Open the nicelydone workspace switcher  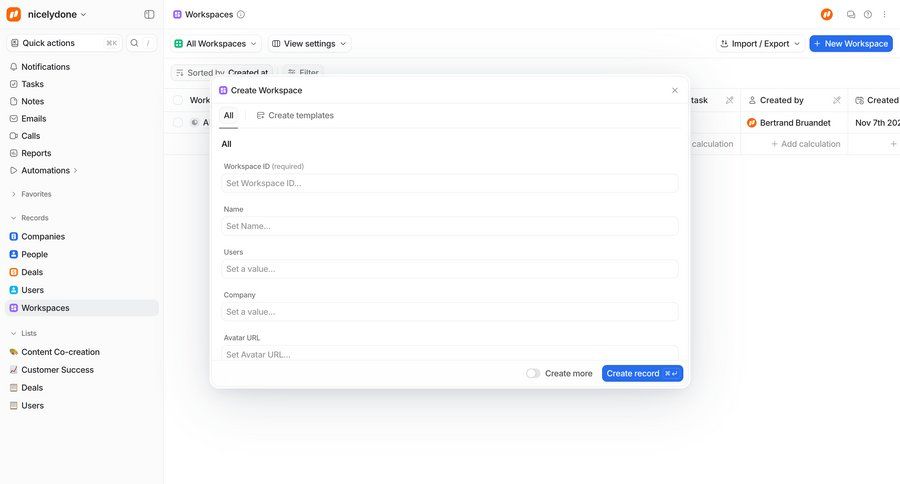[x=57, y=14]
